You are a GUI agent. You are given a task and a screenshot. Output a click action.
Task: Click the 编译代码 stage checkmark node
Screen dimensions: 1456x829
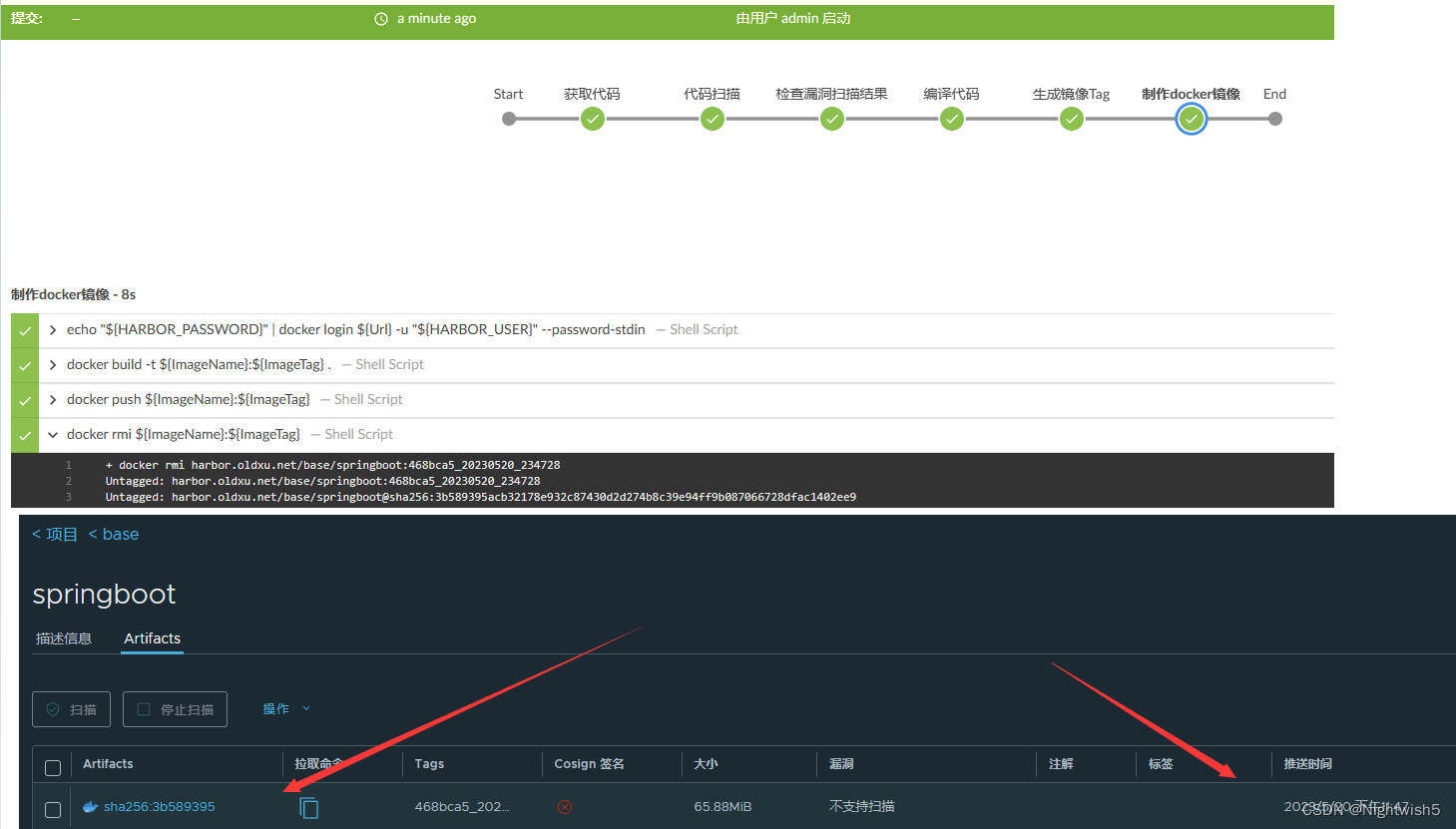coord(952,119)
